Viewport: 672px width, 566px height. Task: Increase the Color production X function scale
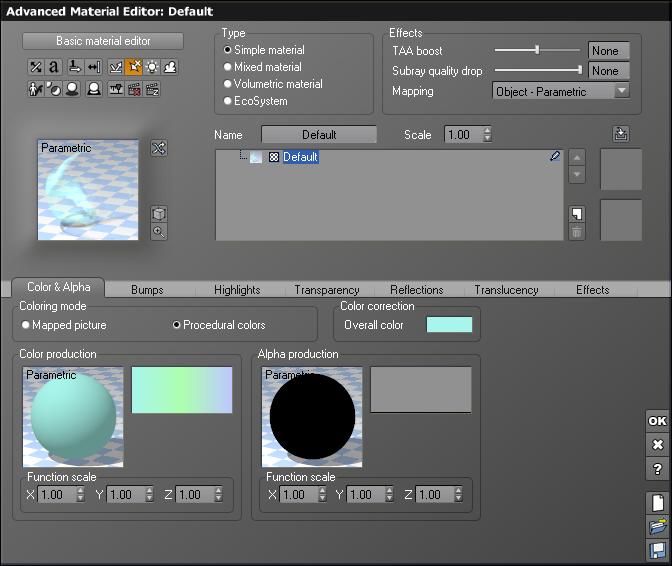tap(80, 491)
